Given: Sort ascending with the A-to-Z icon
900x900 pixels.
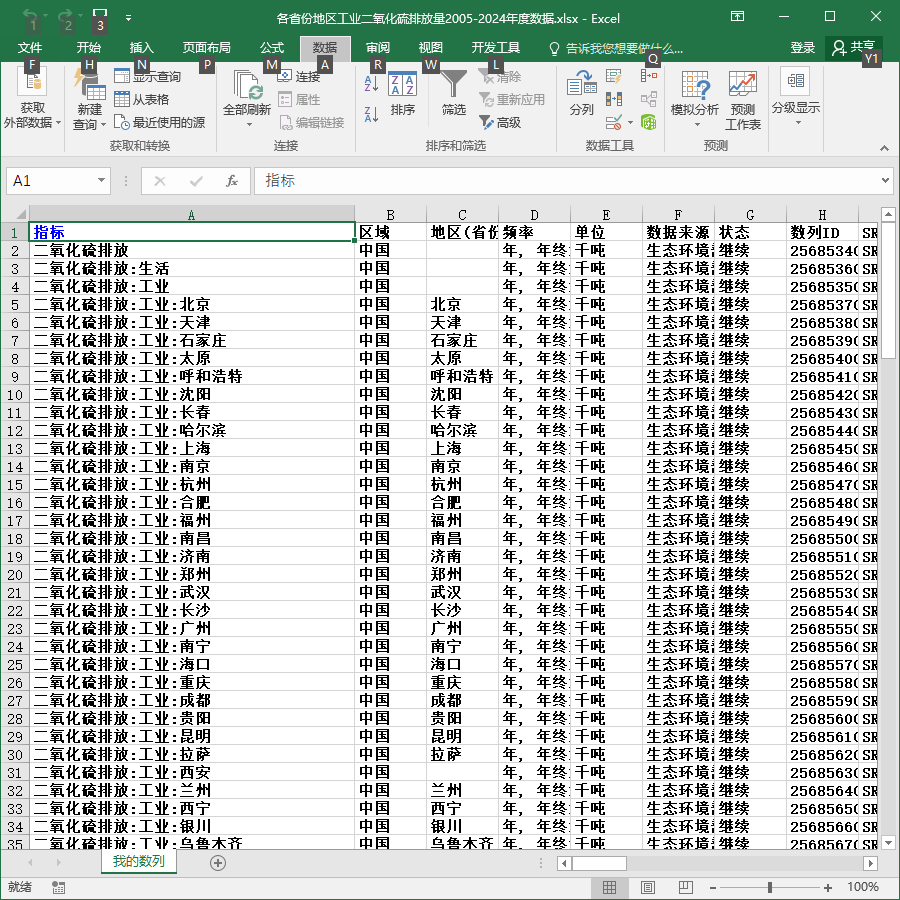Looking at the screenshot, I should pyautogui.click(x=371, y=84).
